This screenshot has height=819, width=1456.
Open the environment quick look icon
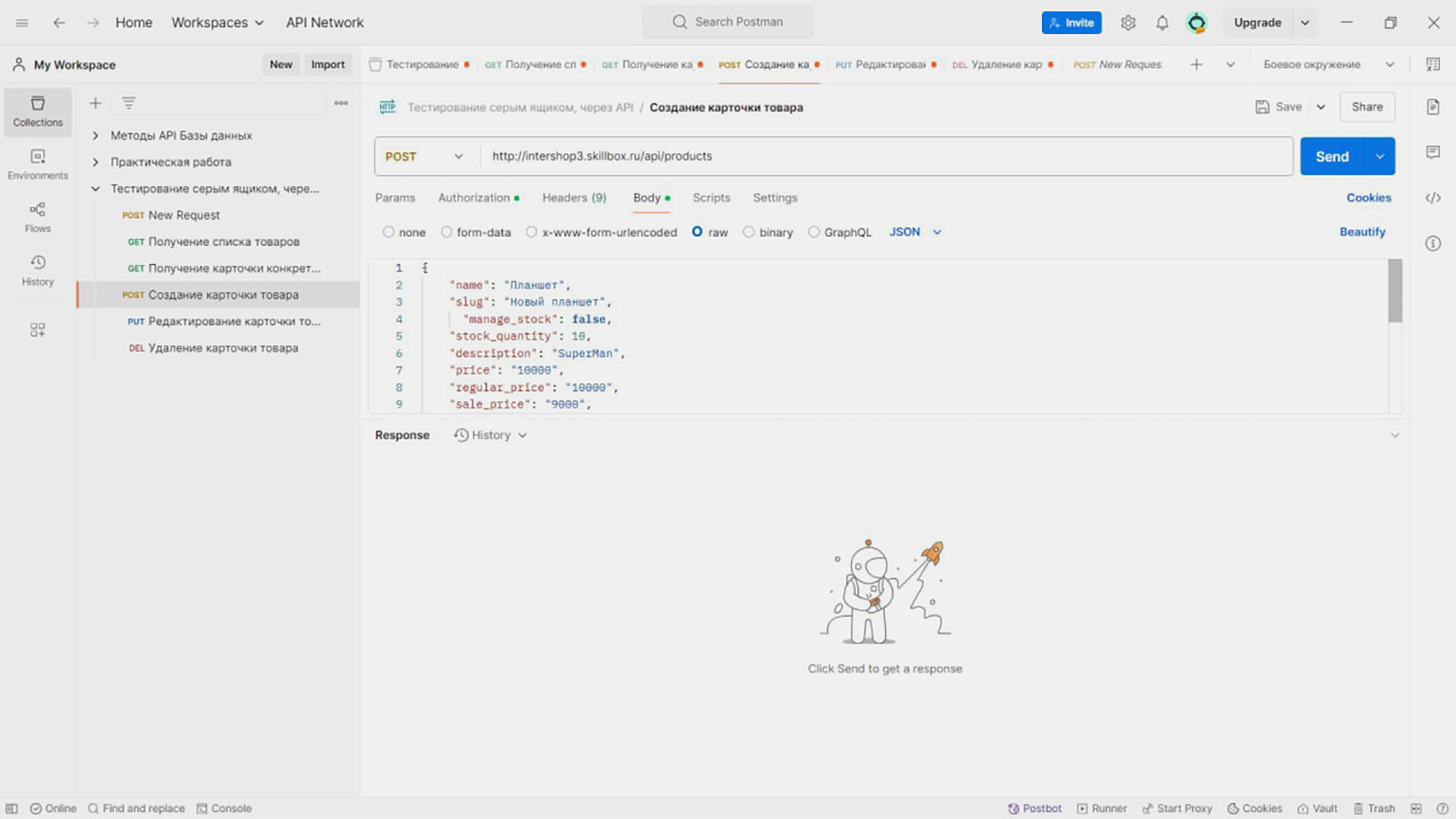1433,64
